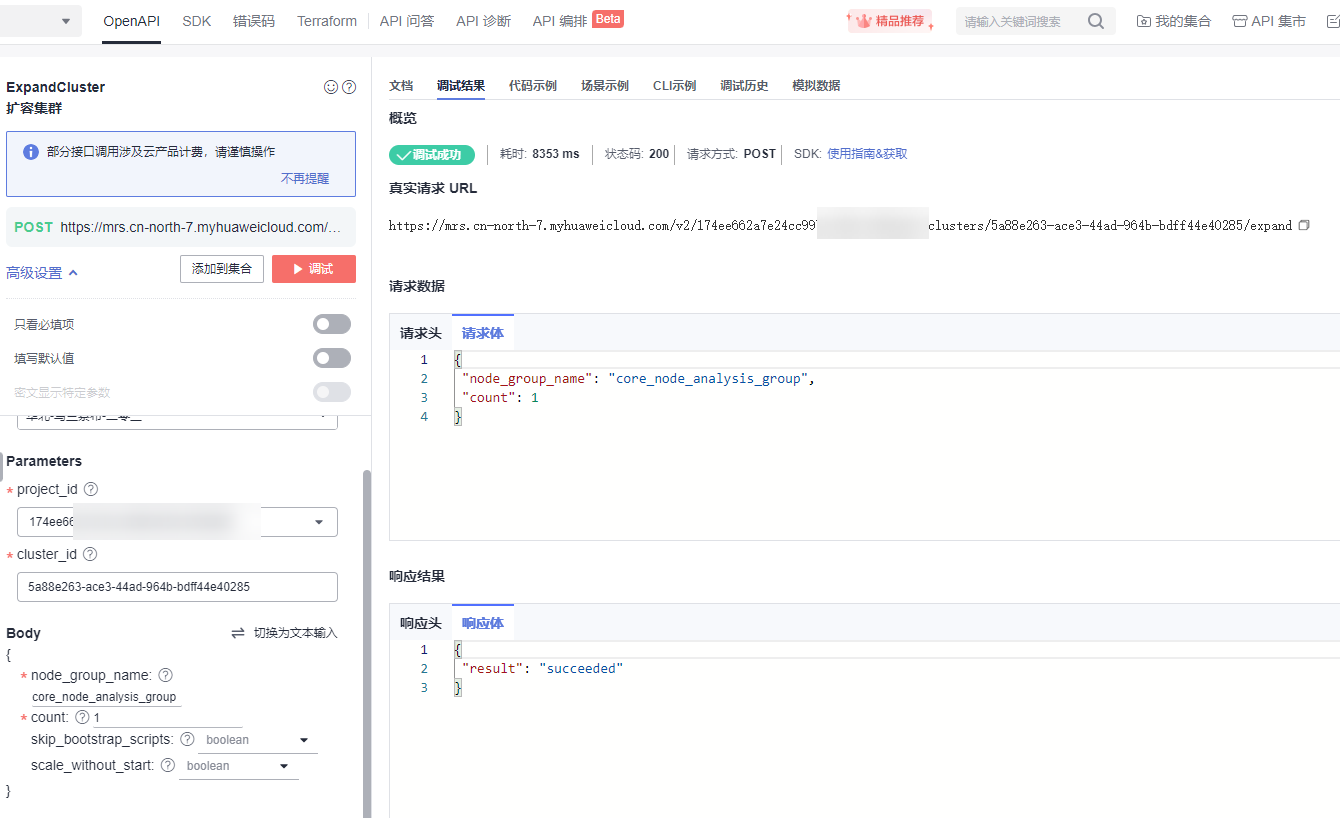The height and width of the screenshot is (818, 1340).
Task: Open the 调试历史 tab
Action: pyautogui.click(x=745, y=86)
